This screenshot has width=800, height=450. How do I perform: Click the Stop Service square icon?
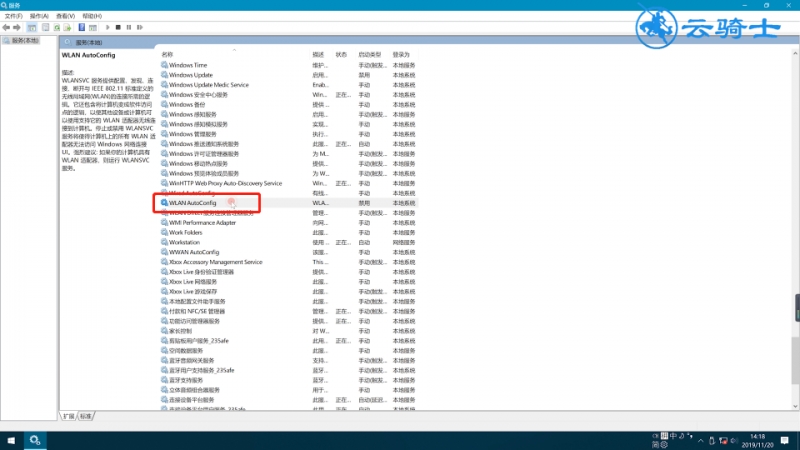[x=118, y=28]
